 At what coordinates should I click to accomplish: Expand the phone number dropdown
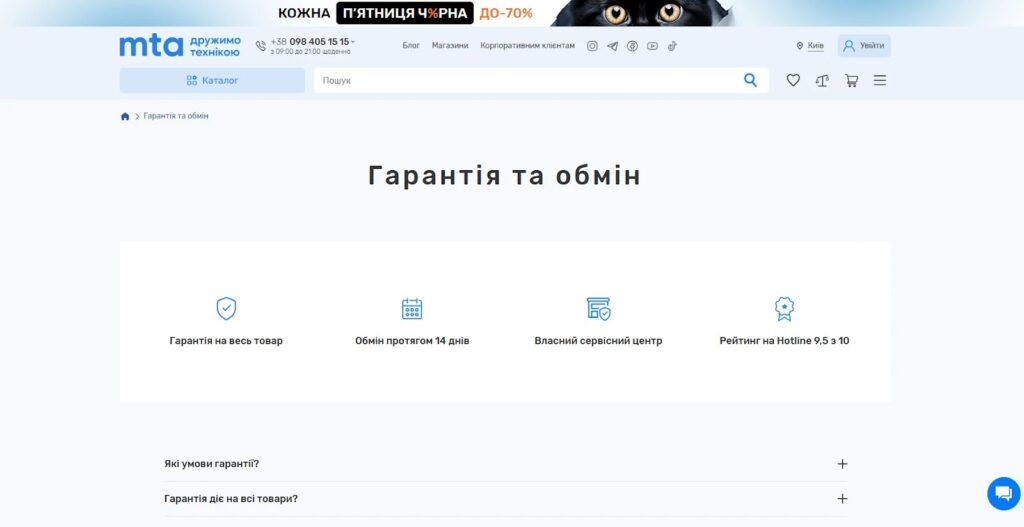(353, 42)
